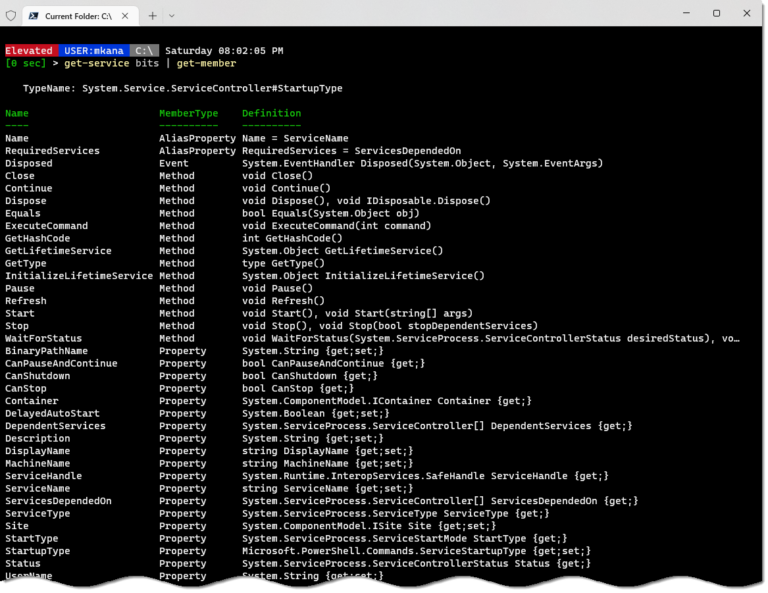Viewport: 768px width, 593px height.
Task: Maximize the terminal window
Action: tap(716, 14)
